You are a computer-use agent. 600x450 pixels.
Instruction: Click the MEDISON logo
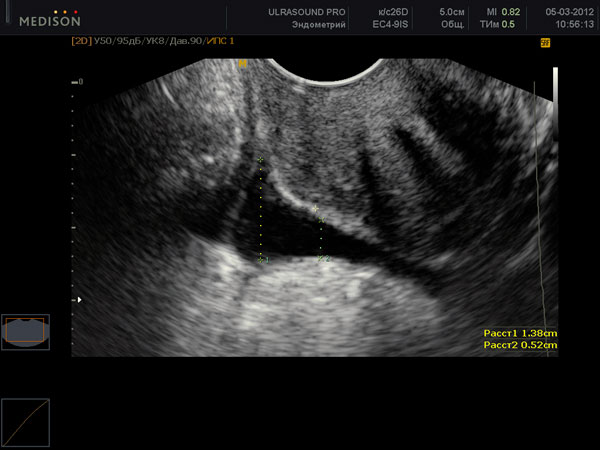click(x=50, y=18)
